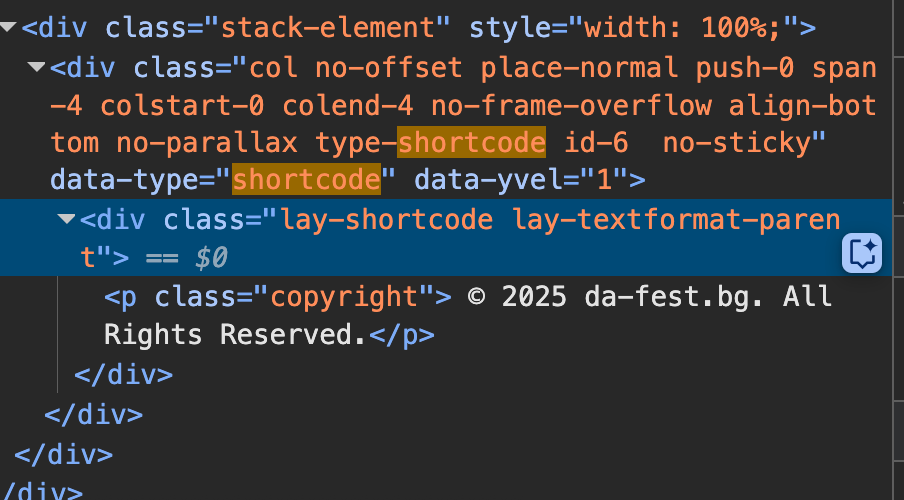Click the $0 console reference
This screenshot has width=904, height=500.
(211, 258)
